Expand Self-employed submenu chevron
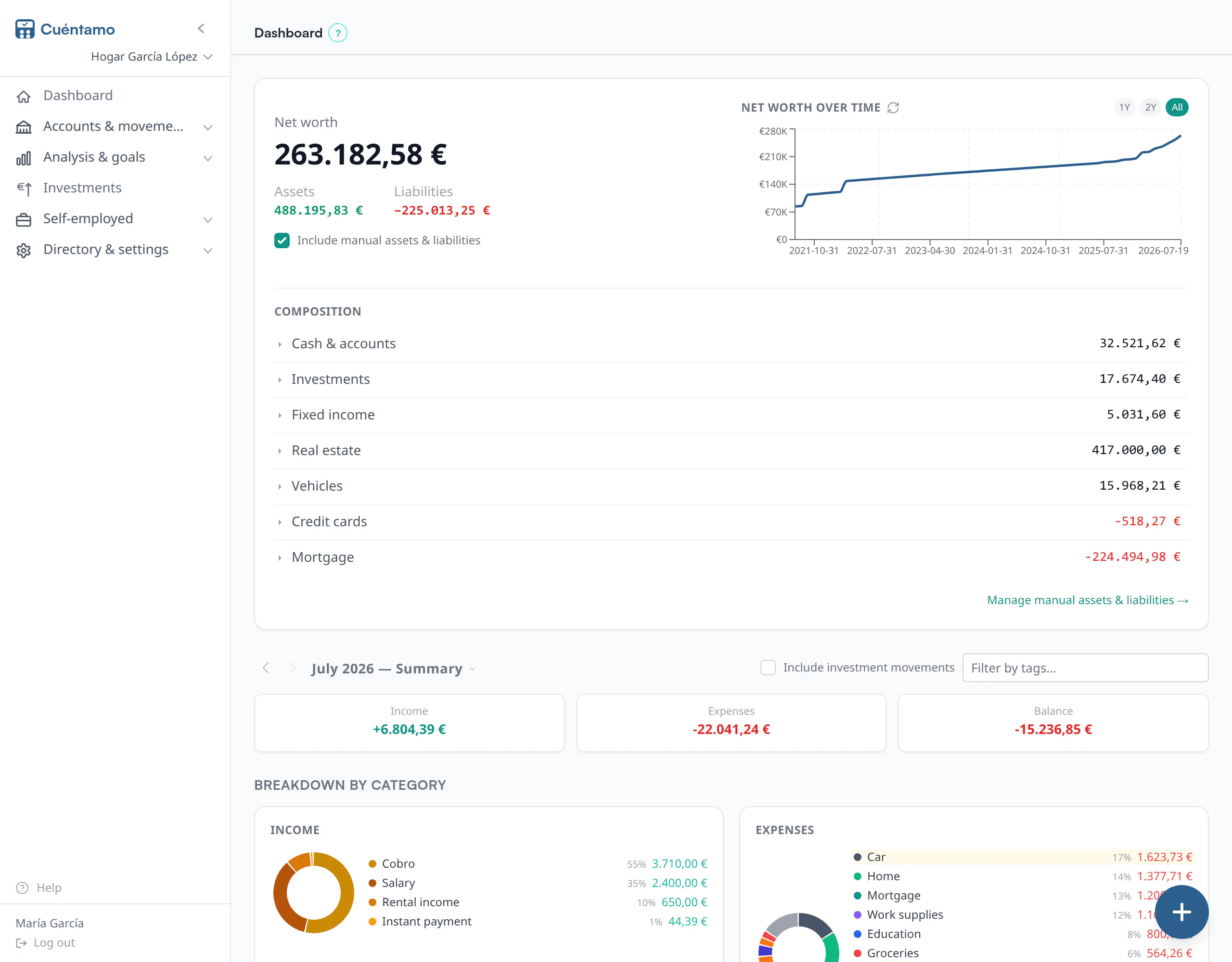1232x962 pixels. 207,220
